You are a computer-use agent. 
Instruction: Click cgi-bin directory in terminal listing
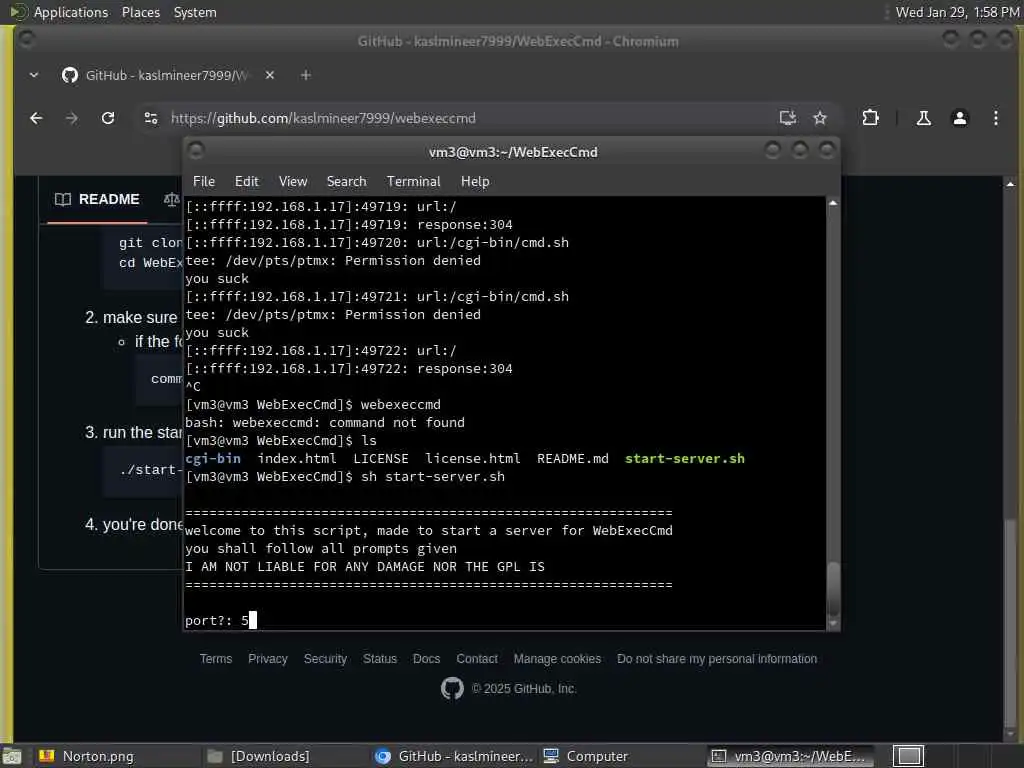[x=213, y=458]
